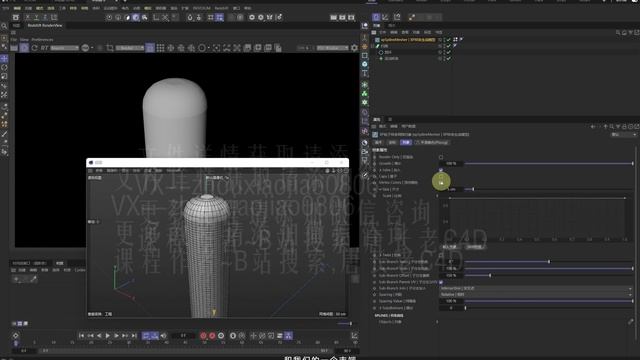The width and height of the screenshot is (640, 360).
Task: Select the Redshift RenderView tab
Action: (44, 25)
